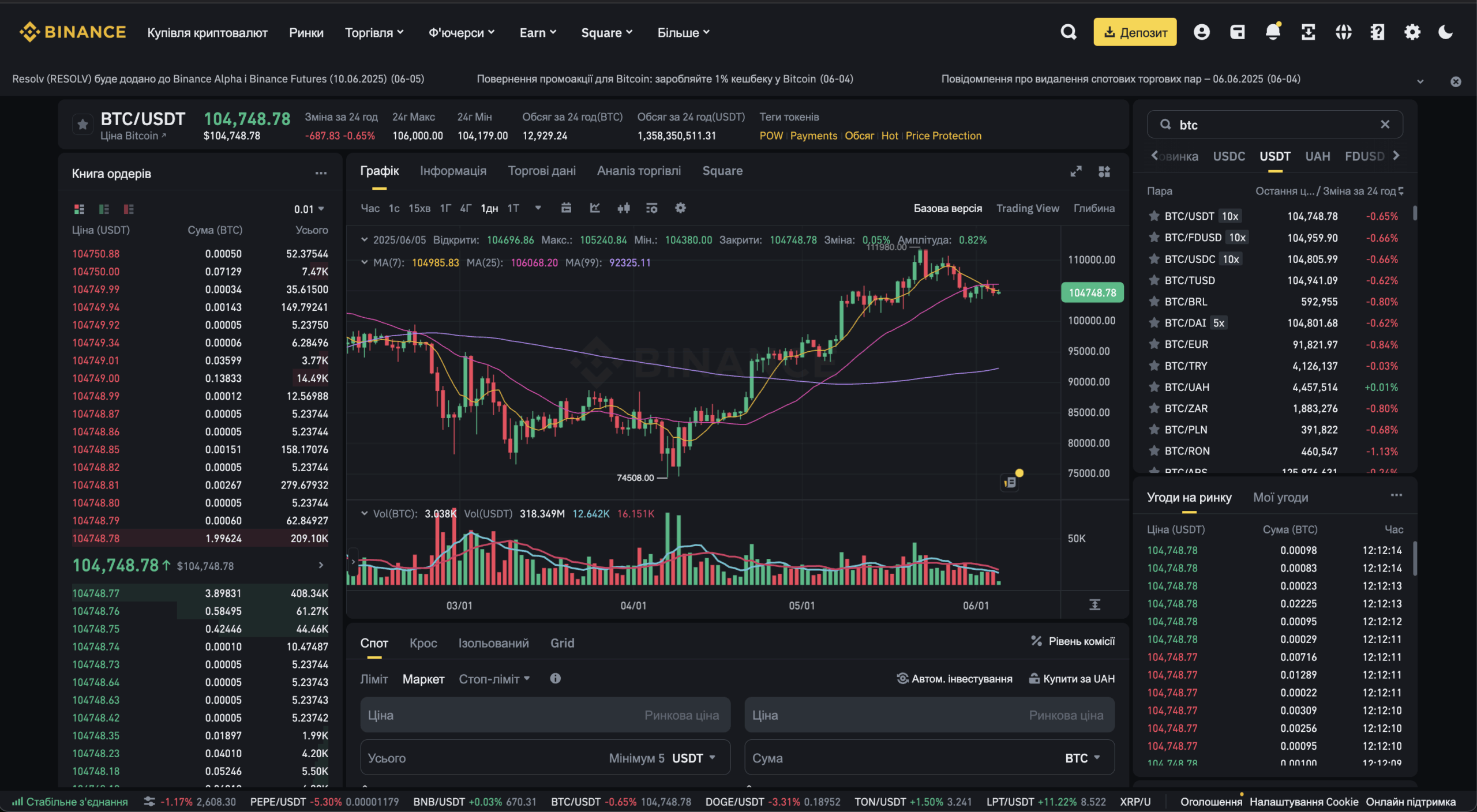The height and width of the screenshot is (812, 1477).
Task: Click the chart settings gear icon
Action: tap(680, 208)
